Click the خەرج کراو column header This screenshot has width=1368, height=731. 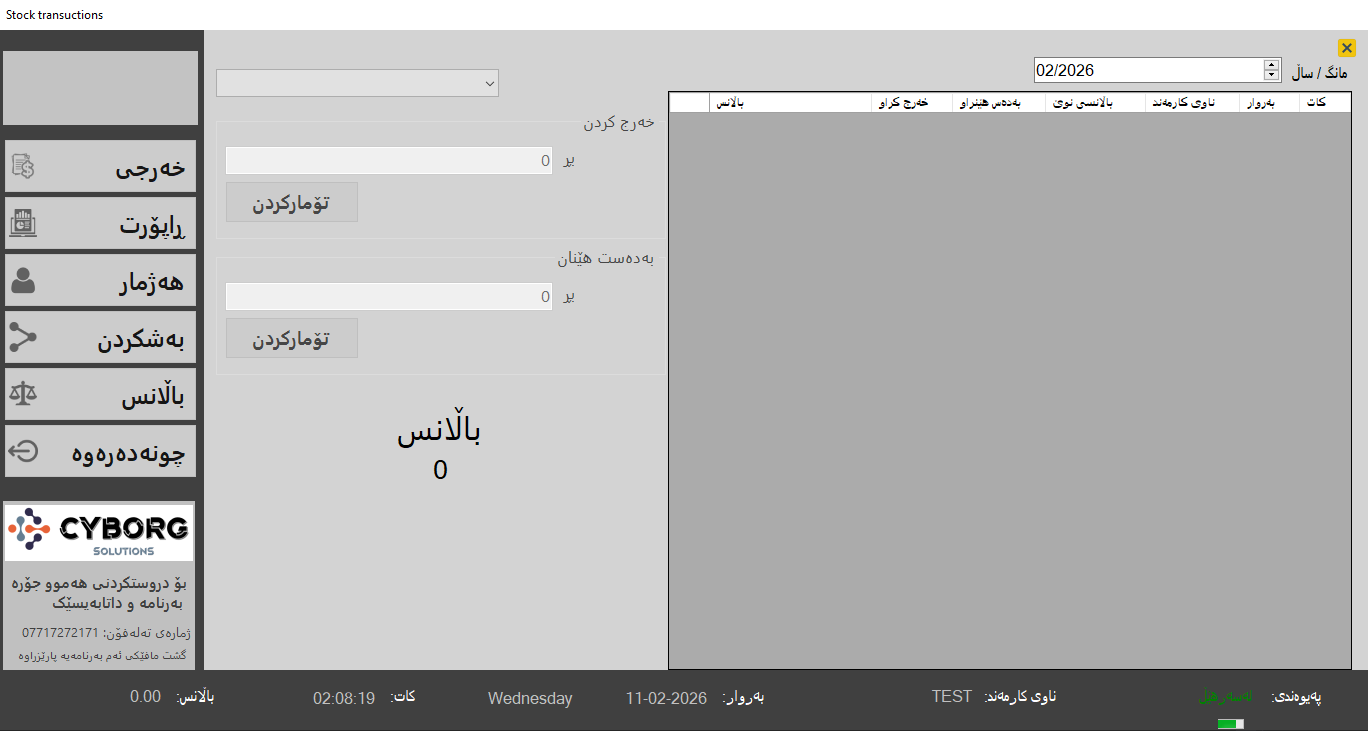(911, 103)
